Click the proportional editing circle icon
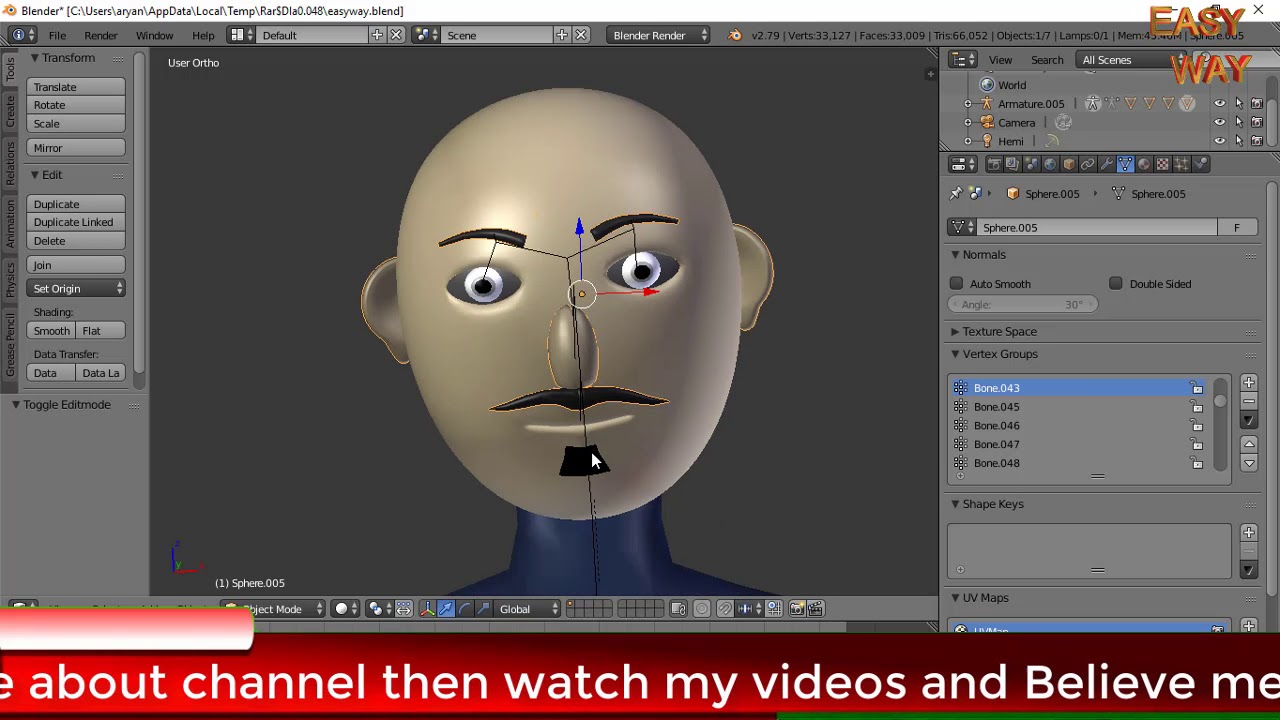 (x=701, y=609)
